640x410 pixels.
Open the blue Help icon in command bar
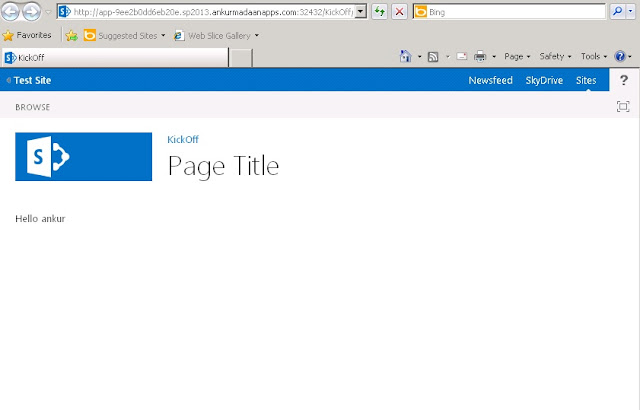click(620, 56)
